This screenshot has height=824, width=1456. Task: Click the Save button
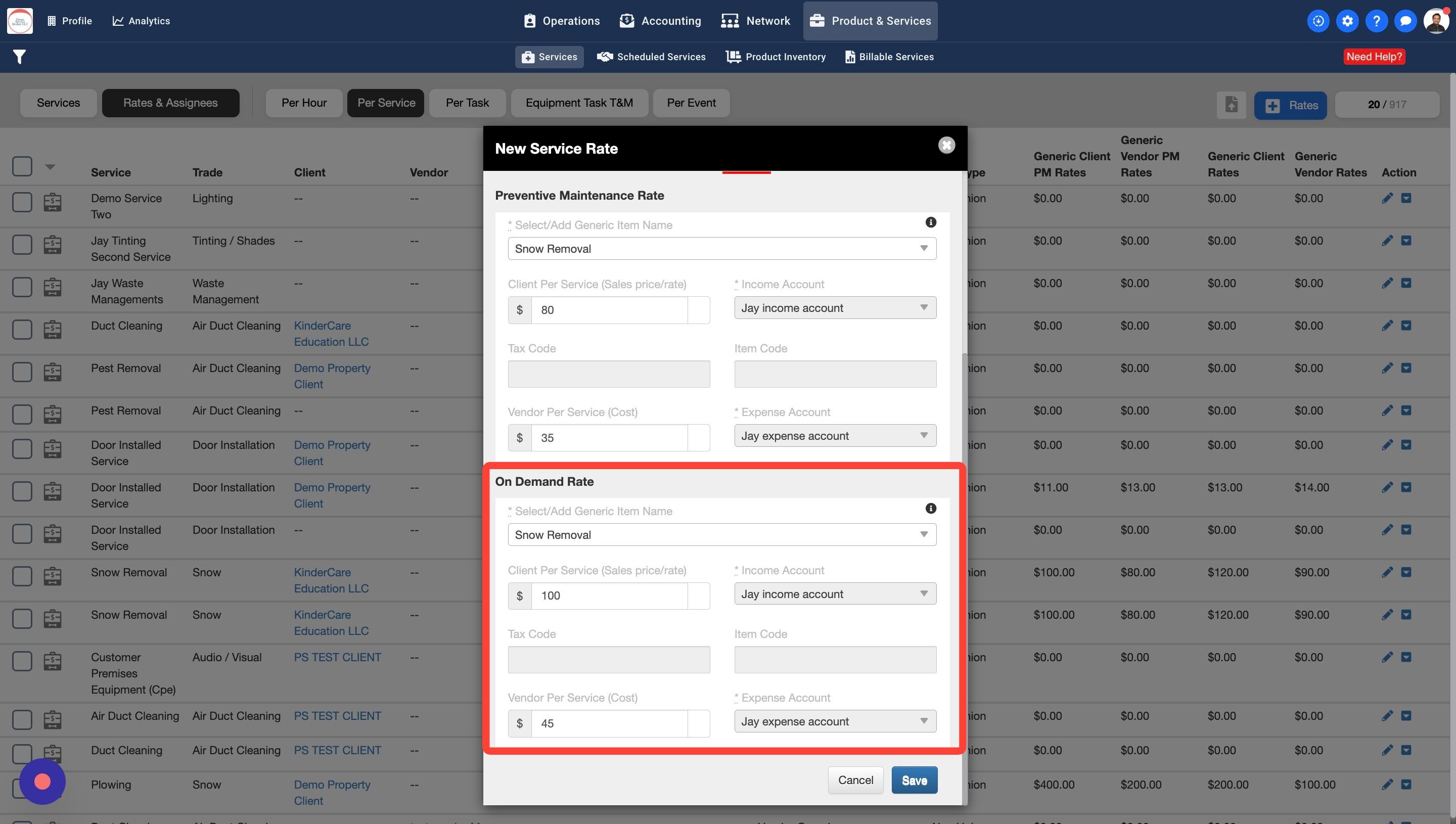tap(914, 780)
